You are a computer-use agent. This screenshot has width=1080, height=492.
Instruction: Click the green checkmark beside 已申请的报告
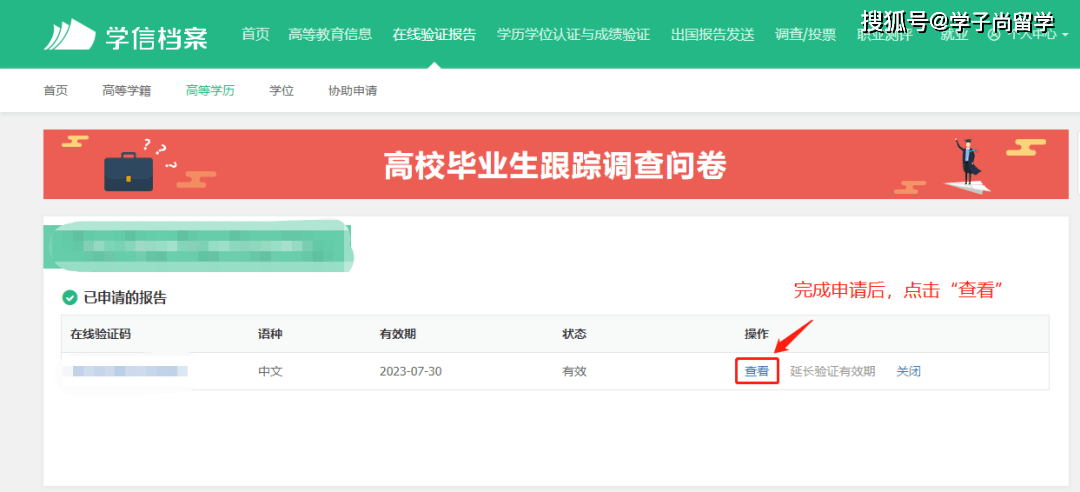click(x=70, y=298)
